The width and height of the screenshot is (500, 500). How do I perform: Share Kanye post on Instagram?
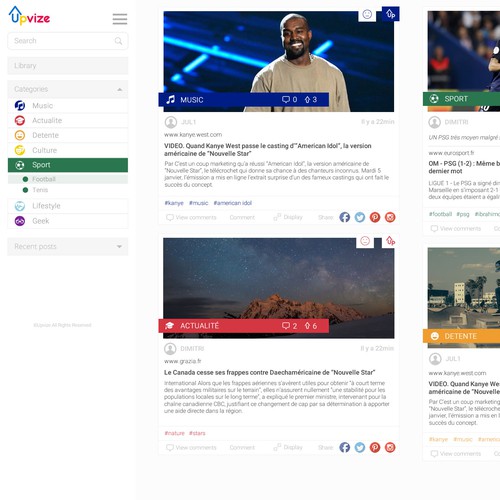(x=390, y=217)
